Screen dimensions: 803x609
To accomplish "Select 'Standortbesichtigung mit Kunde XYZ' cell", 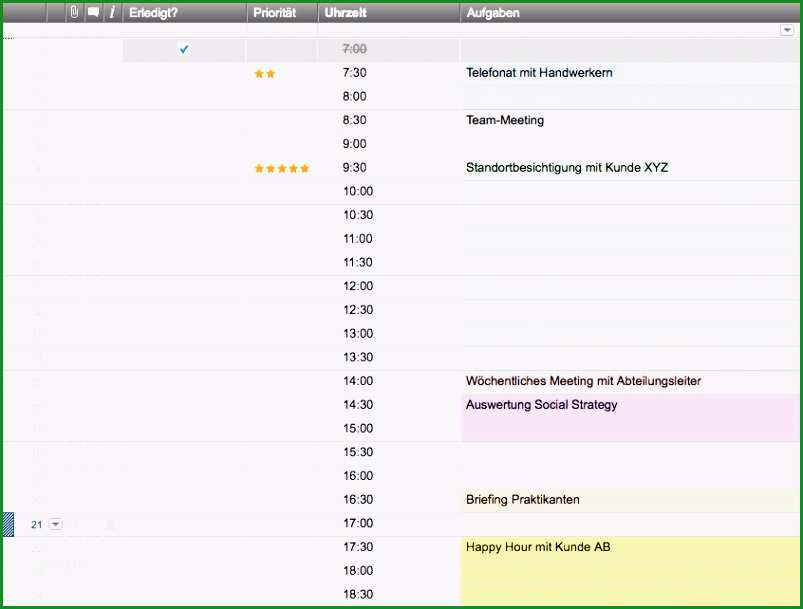I will pyautogui.click(x=630, y=168).
